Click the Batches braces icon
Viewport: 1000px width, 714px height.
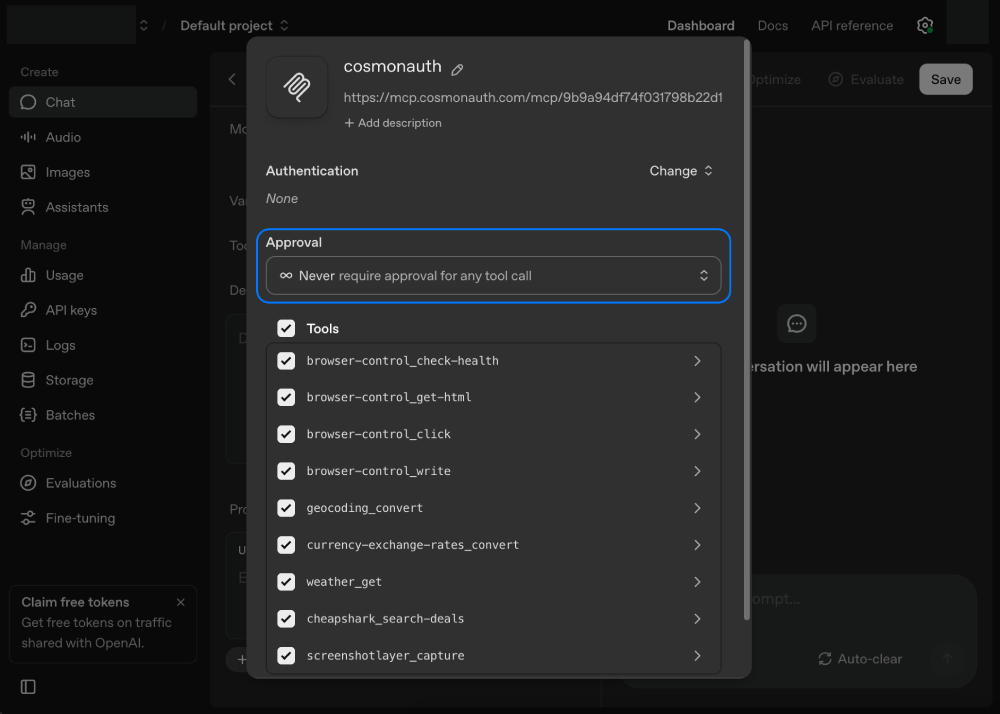[x=28, y=415]
